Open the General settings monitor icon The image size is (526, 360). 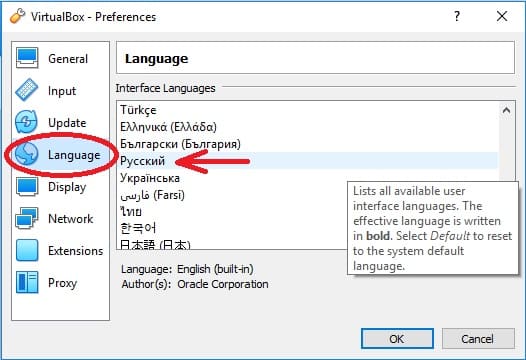pos(27,58)
